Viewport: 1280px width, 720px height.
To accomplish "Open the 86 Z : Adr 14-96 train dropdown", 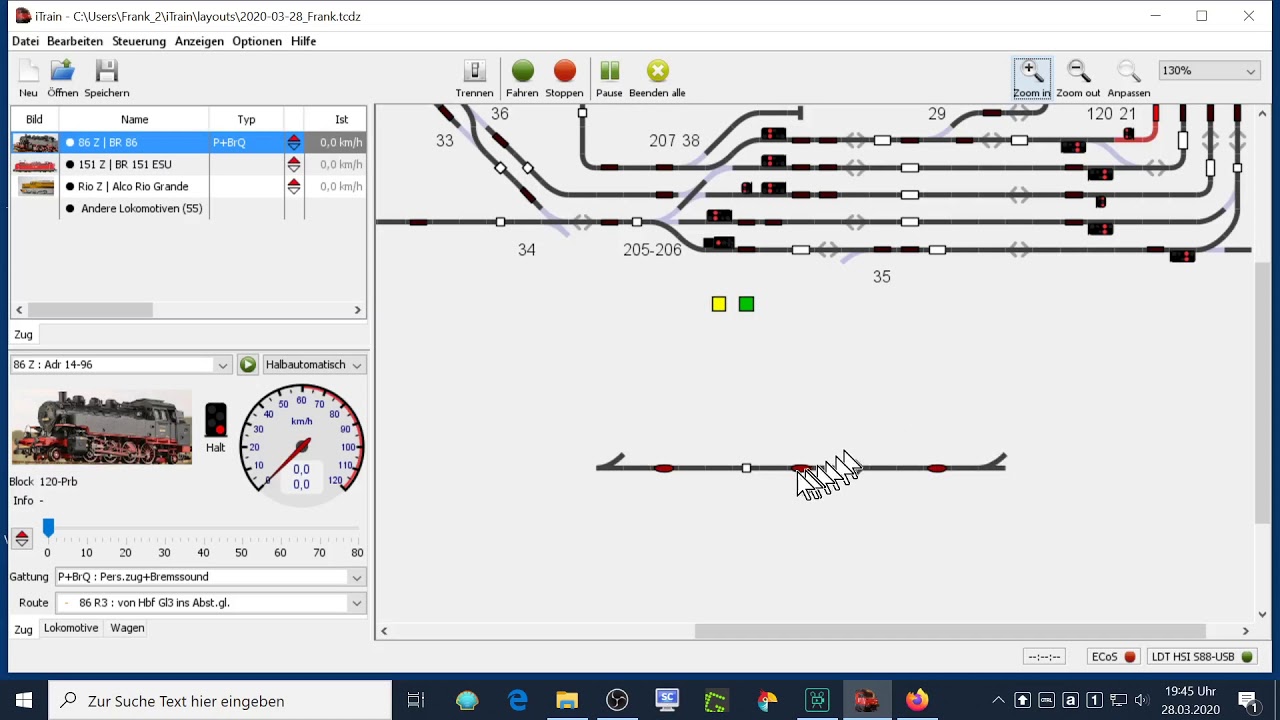I will (121, 365).
